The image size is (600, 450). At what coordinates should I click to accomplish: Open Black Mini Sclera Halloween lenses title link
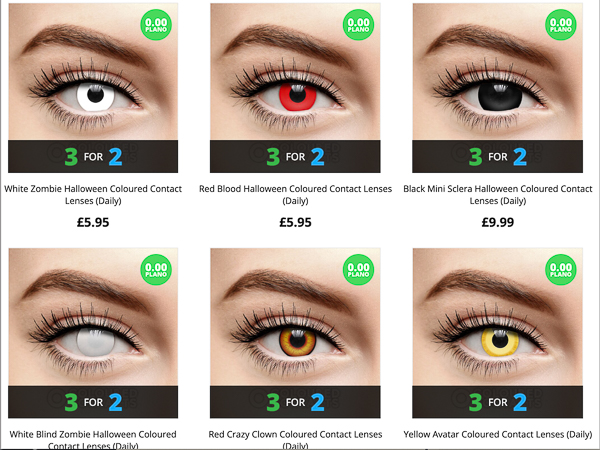tap(498, 195)
